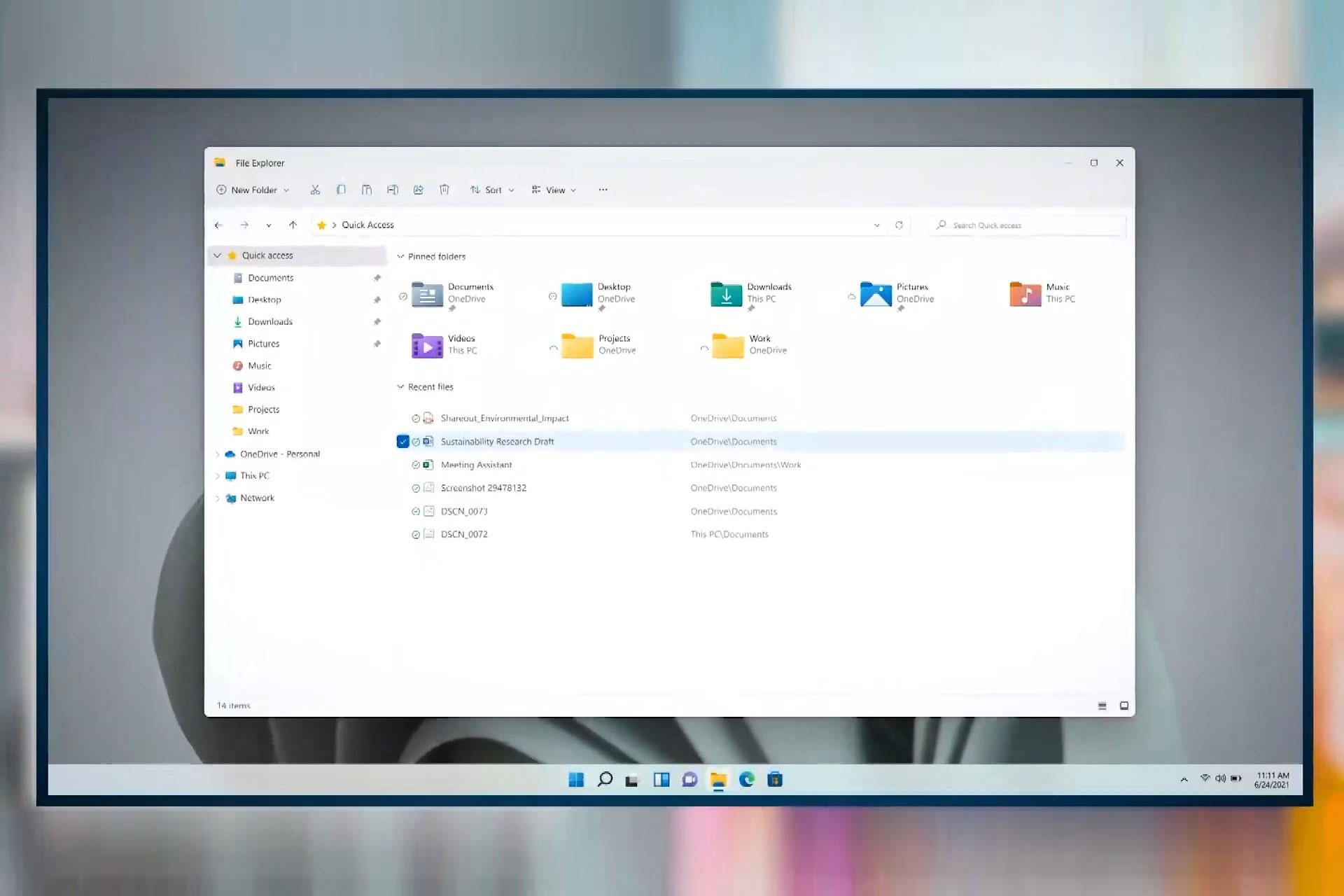Click the Copy icon in toolbar
1344x896 pixels.
(341, 190)
